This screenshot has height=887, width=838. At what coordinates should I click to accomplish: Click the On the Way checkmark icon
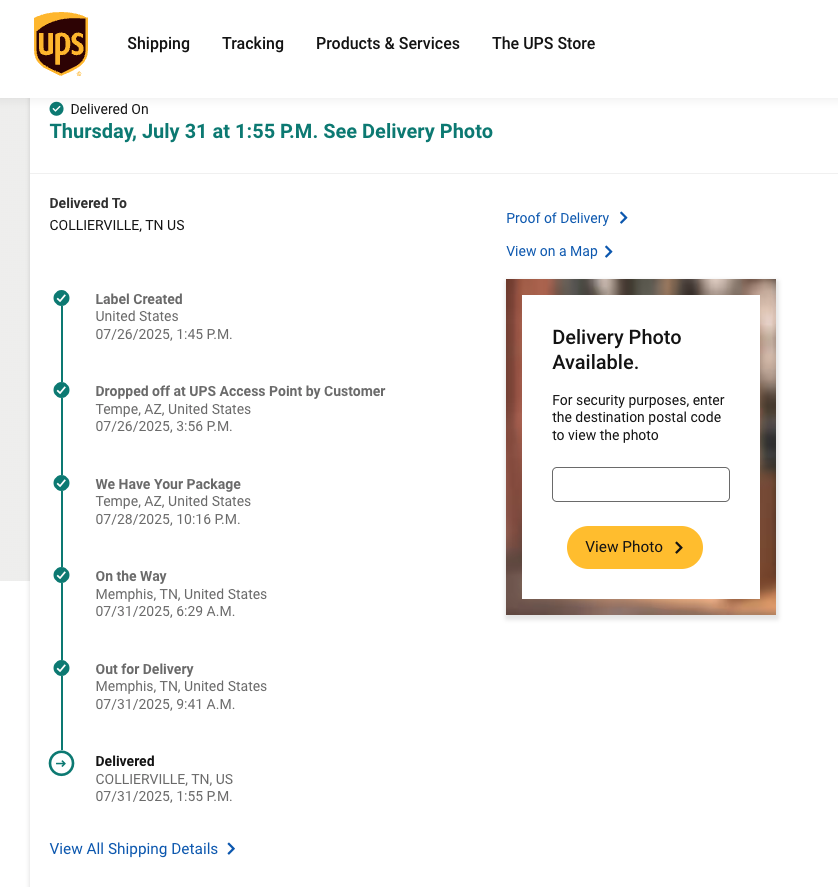[62, 575]
